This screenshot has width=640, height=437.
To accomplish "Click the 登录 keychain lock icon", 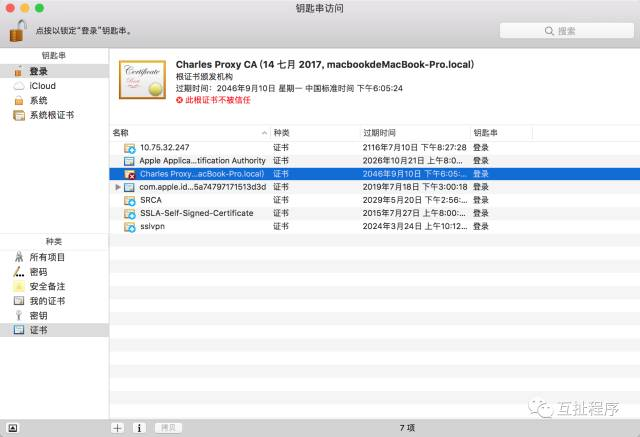I will (x=18, y=71).
